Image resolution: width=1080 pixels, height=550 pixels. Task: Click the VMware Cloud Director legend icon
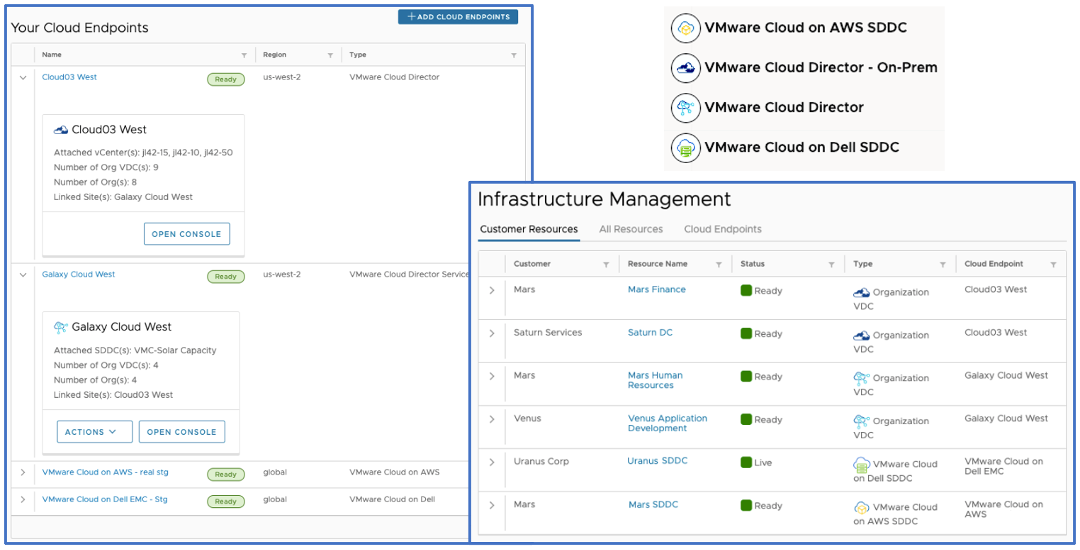686,107
